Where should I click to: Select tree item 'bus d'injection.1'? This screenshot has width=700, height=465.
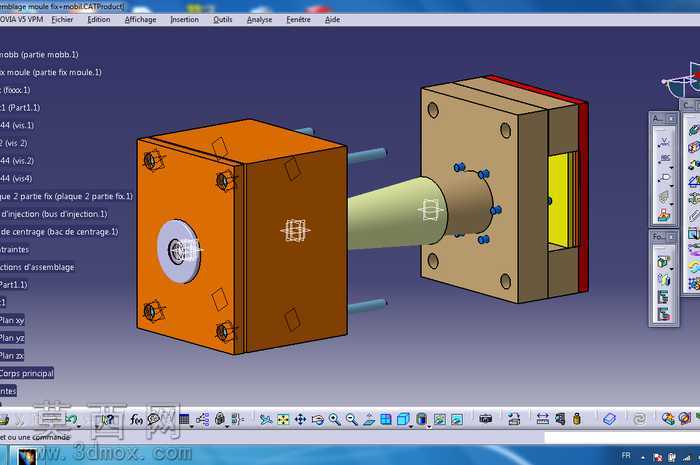54,214
